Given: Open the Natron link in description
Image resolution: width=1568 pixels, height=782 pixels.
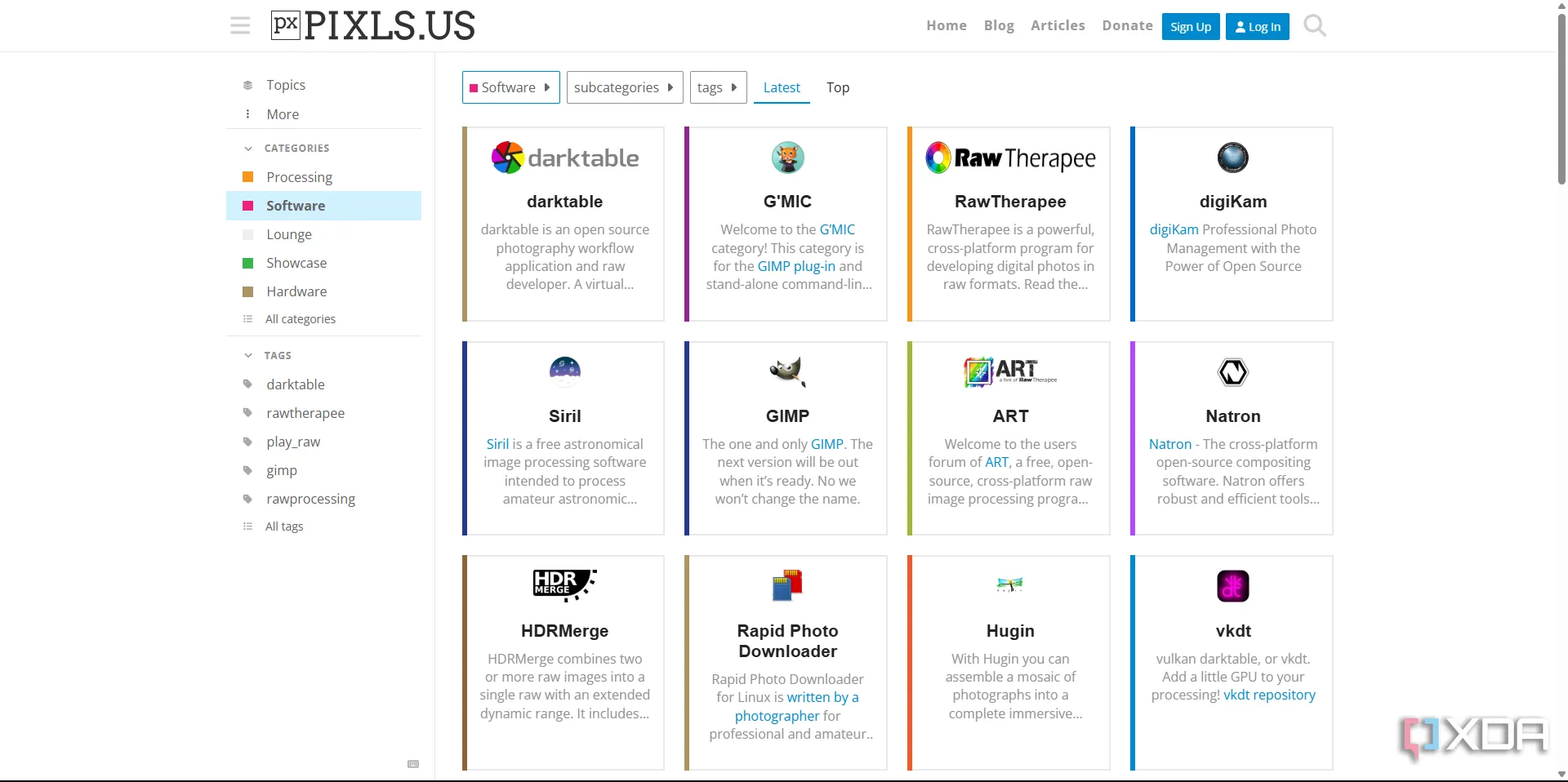Looking at the screenshot, I should pos(1169,444).
